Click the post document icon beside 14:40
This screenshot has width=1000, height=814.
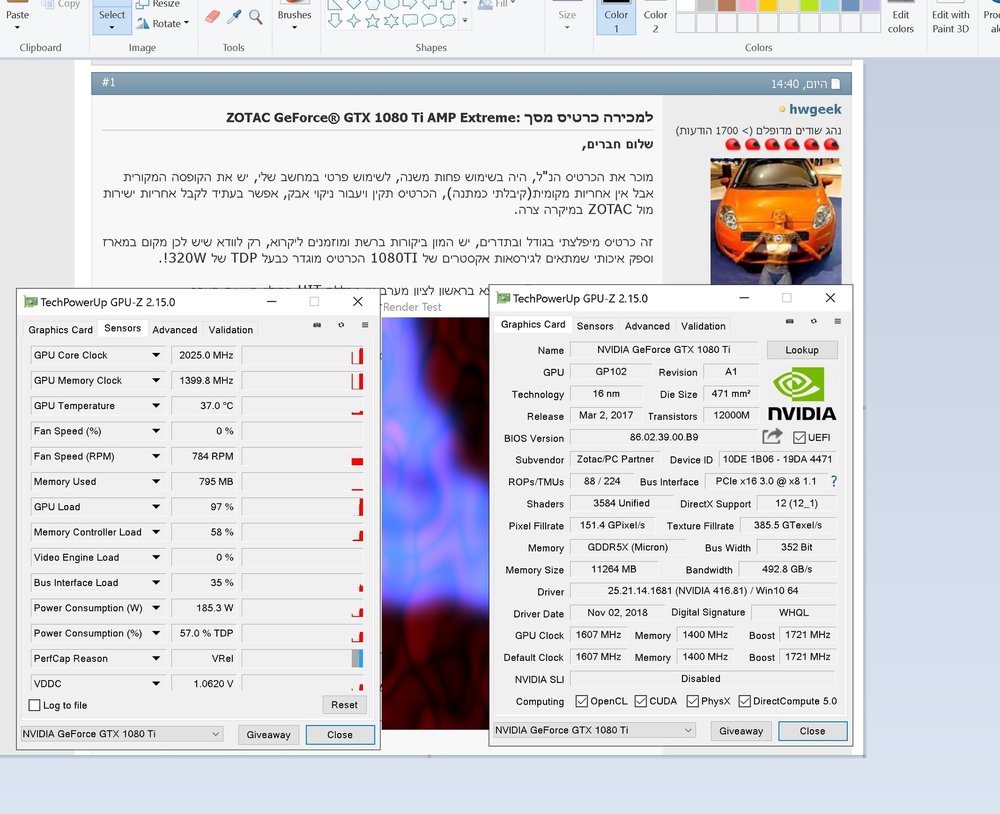(x=836, y=84)
